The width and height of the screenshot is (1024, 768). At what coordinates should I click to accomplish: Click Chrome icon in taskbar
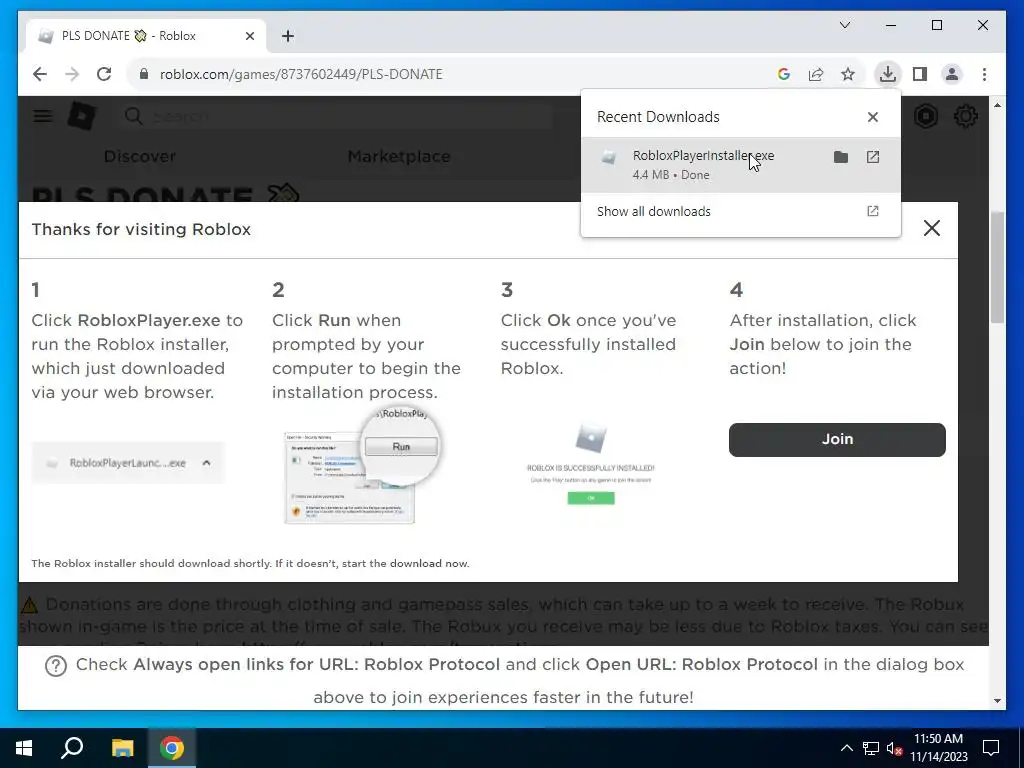click(171, 748)
